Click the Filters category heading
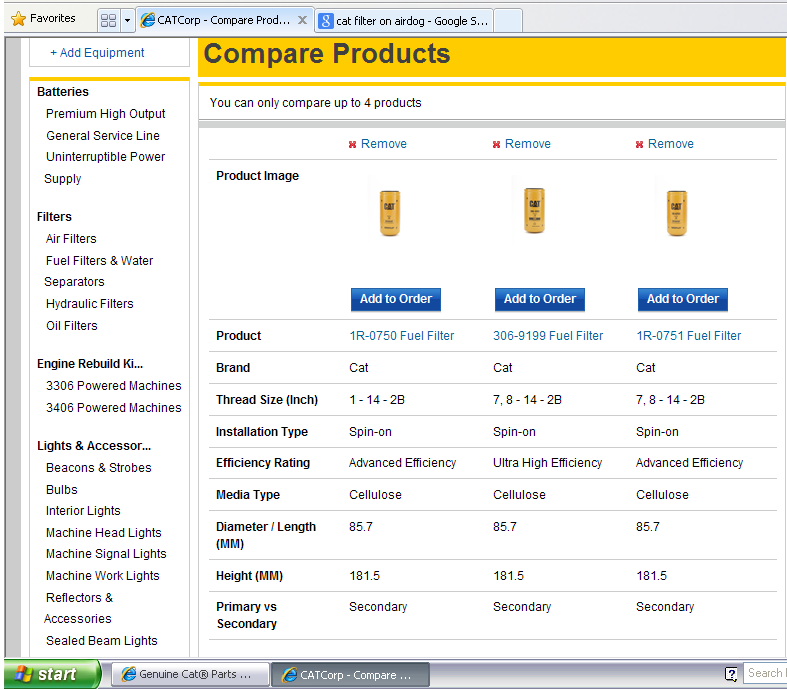Screen dimensions: 787x690 tap(54, 217)
